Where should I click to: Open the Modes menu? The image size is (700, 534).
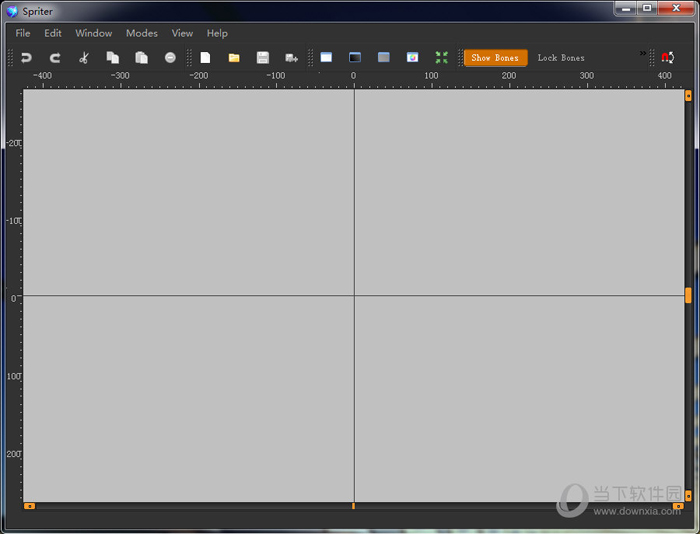click(142, 33)
